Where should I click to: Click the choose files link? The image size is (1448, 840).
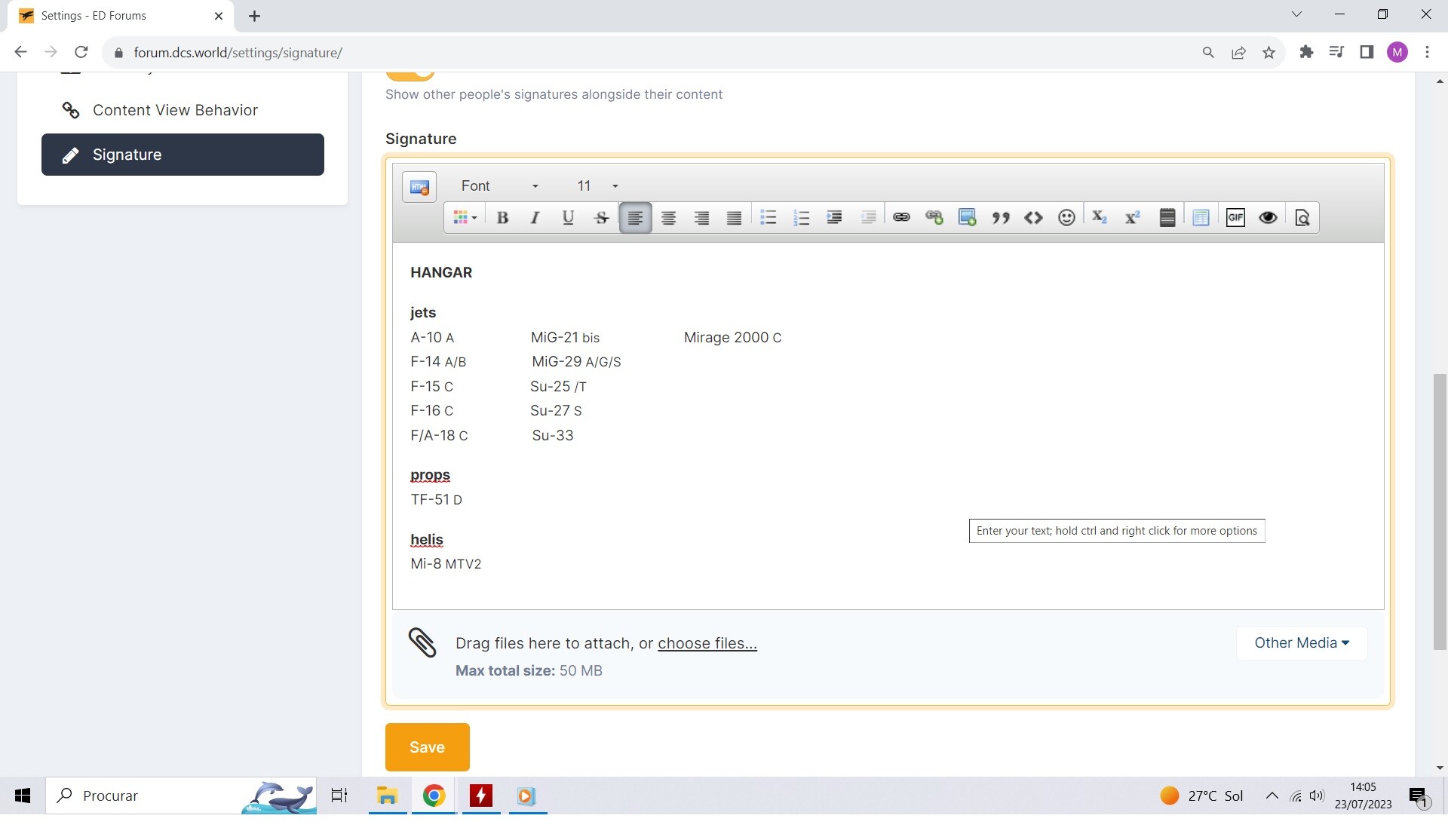[x=707, y=643]
